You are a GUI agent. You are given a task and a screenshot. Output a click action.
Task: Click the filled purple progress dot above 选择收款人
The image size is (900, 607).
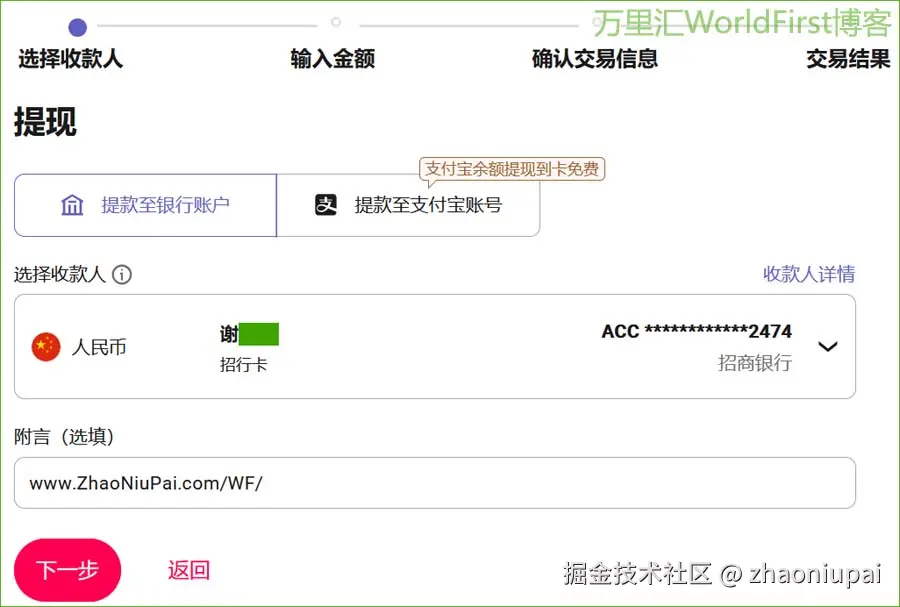click(77, 26)
